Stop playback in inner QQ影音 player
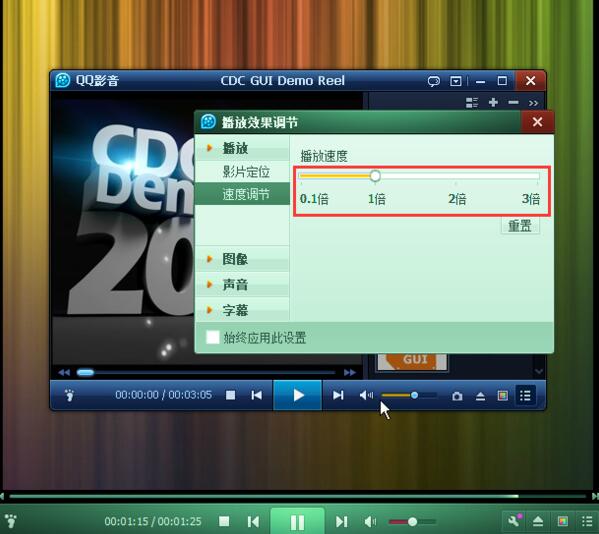This screenshot has height=534, width=599. (230, 395)
